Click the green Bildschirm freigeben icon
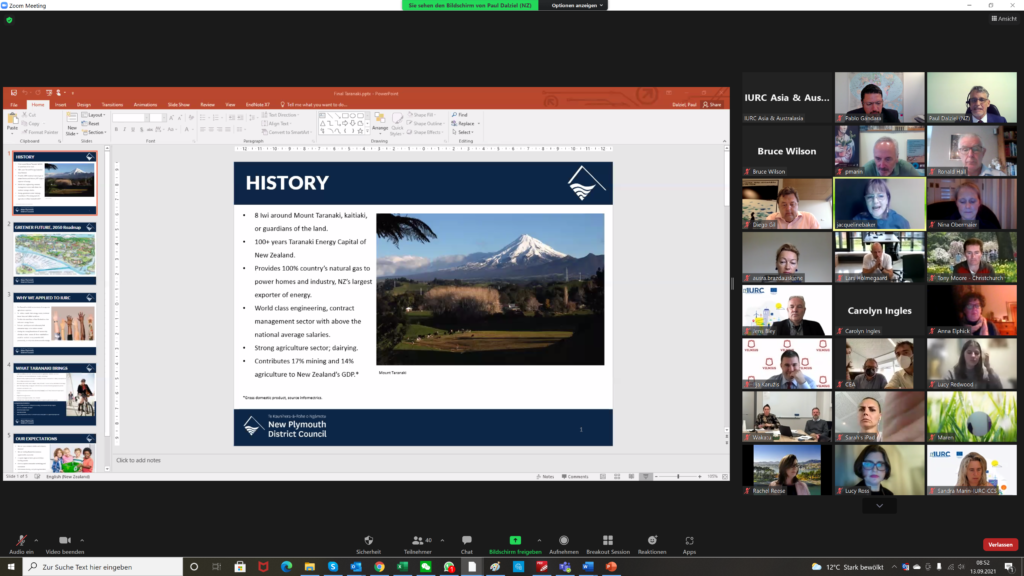Viewport: 1024px width, 576px height. tap(515, 540)
